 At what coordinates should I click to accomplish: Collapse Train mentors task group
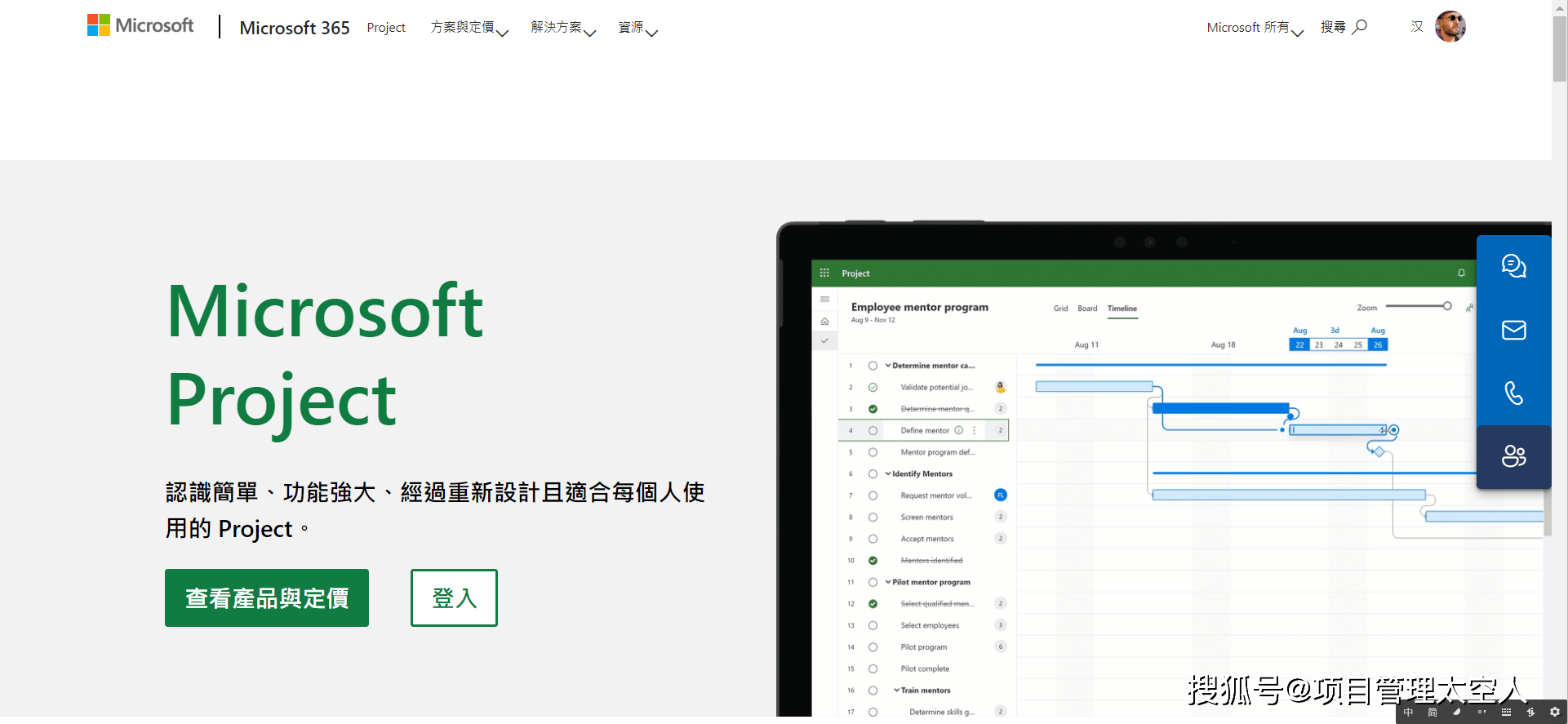coord(896,690)
